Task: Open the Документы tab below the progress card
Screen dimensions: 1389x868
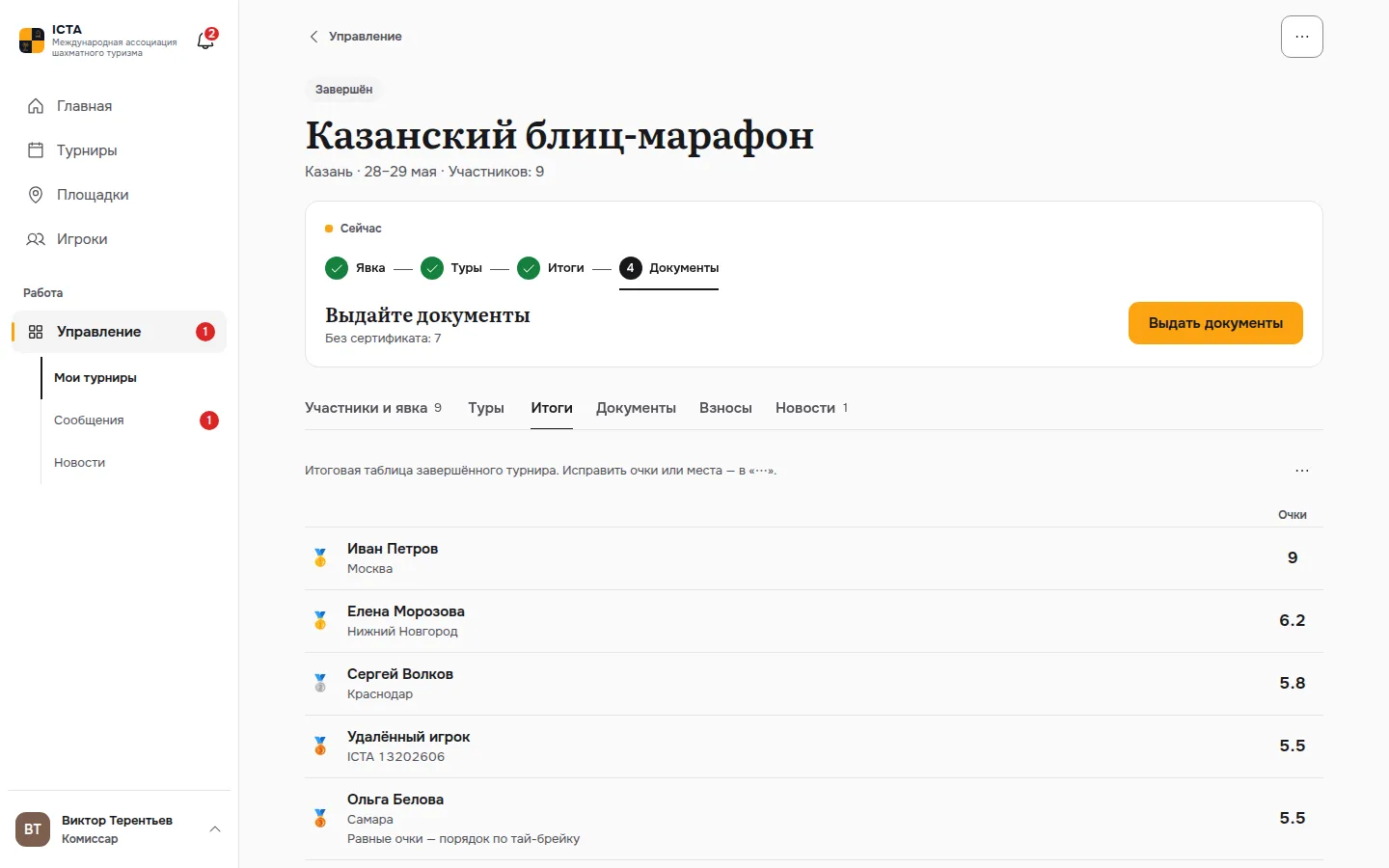Action: 636,408
